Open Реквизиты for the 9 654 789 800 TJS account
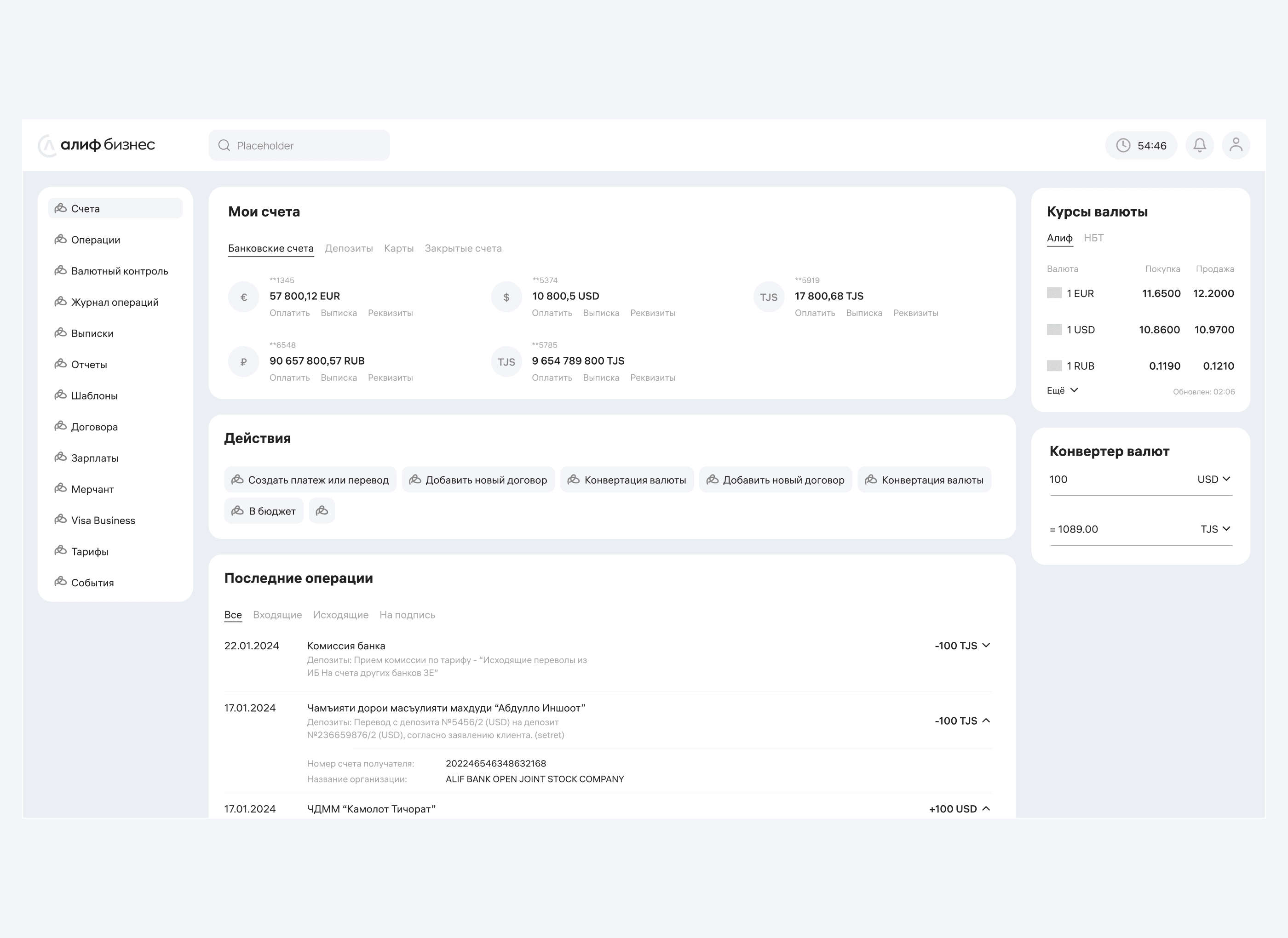The image size is (1288, 938). [x=653, y=377]
